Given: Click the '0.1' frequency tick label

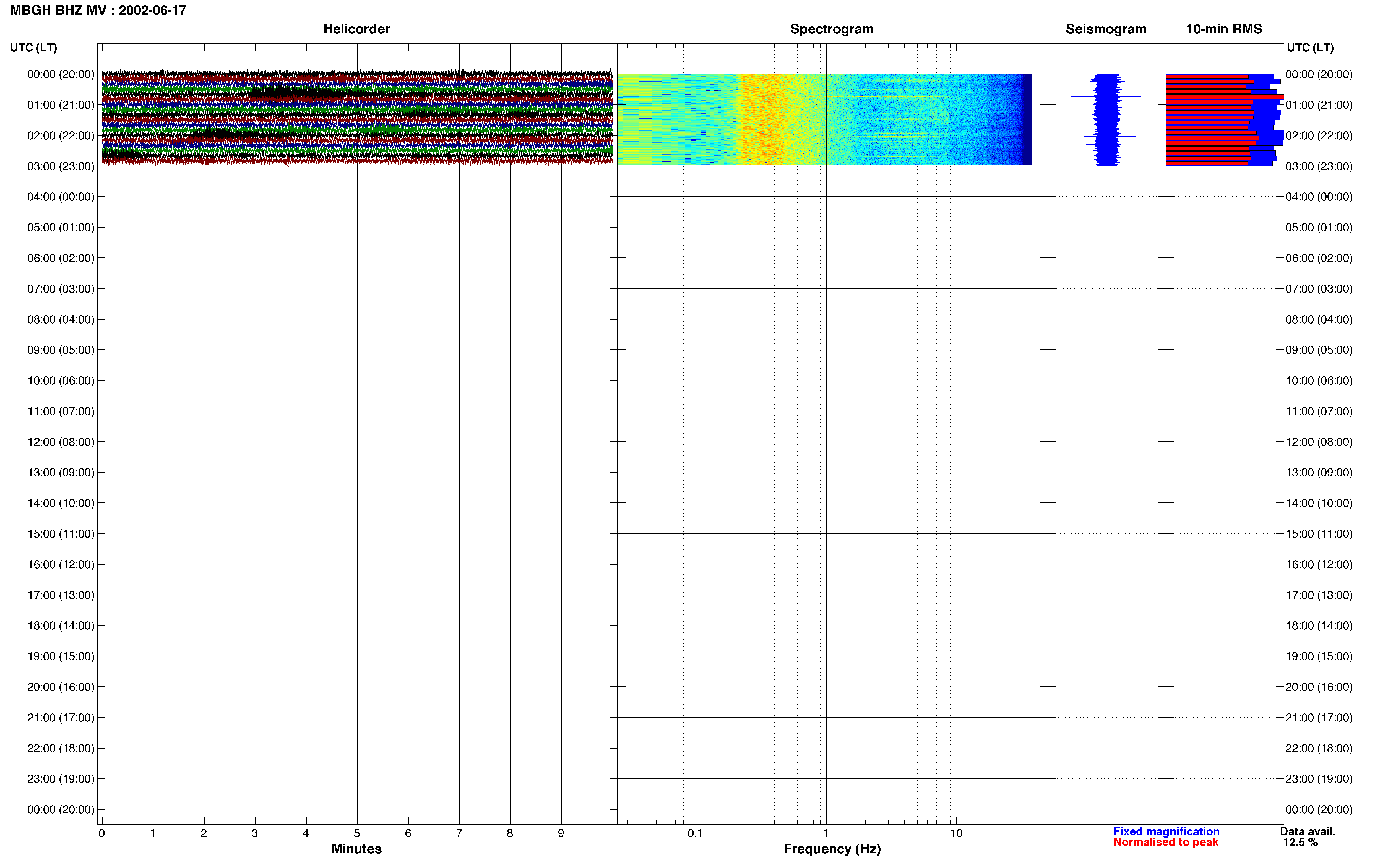Looking at the screenshot, I should point(695,833).
